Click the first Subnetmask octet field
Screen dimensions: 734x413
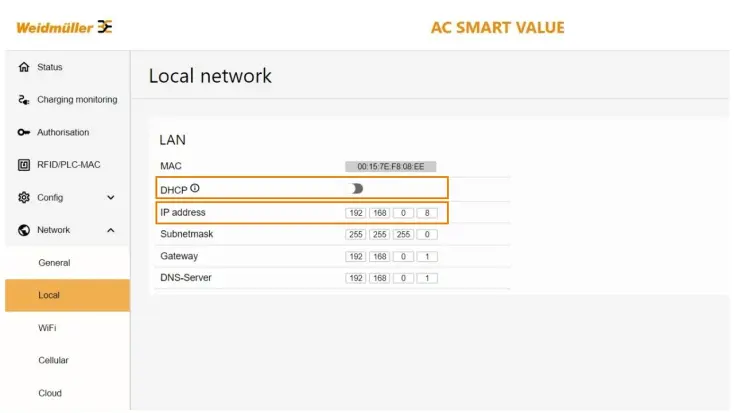click(356, 234)
